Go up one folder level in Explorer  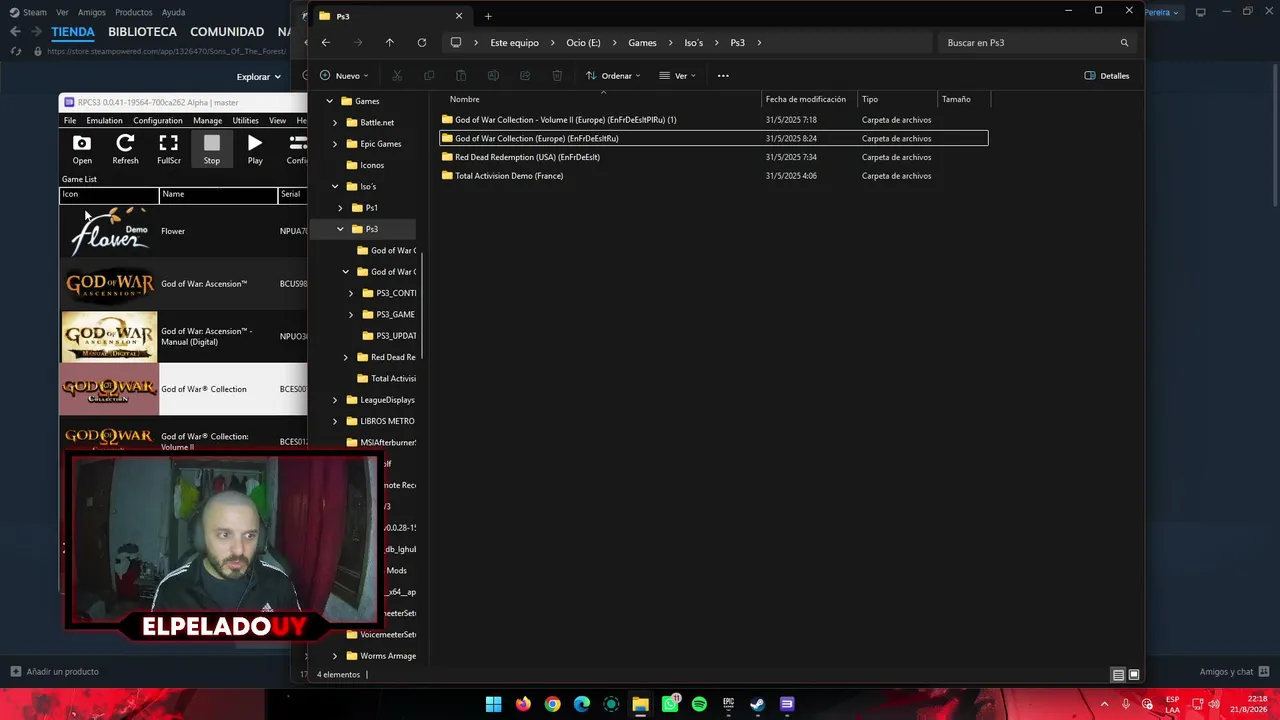tap(389, 43)
